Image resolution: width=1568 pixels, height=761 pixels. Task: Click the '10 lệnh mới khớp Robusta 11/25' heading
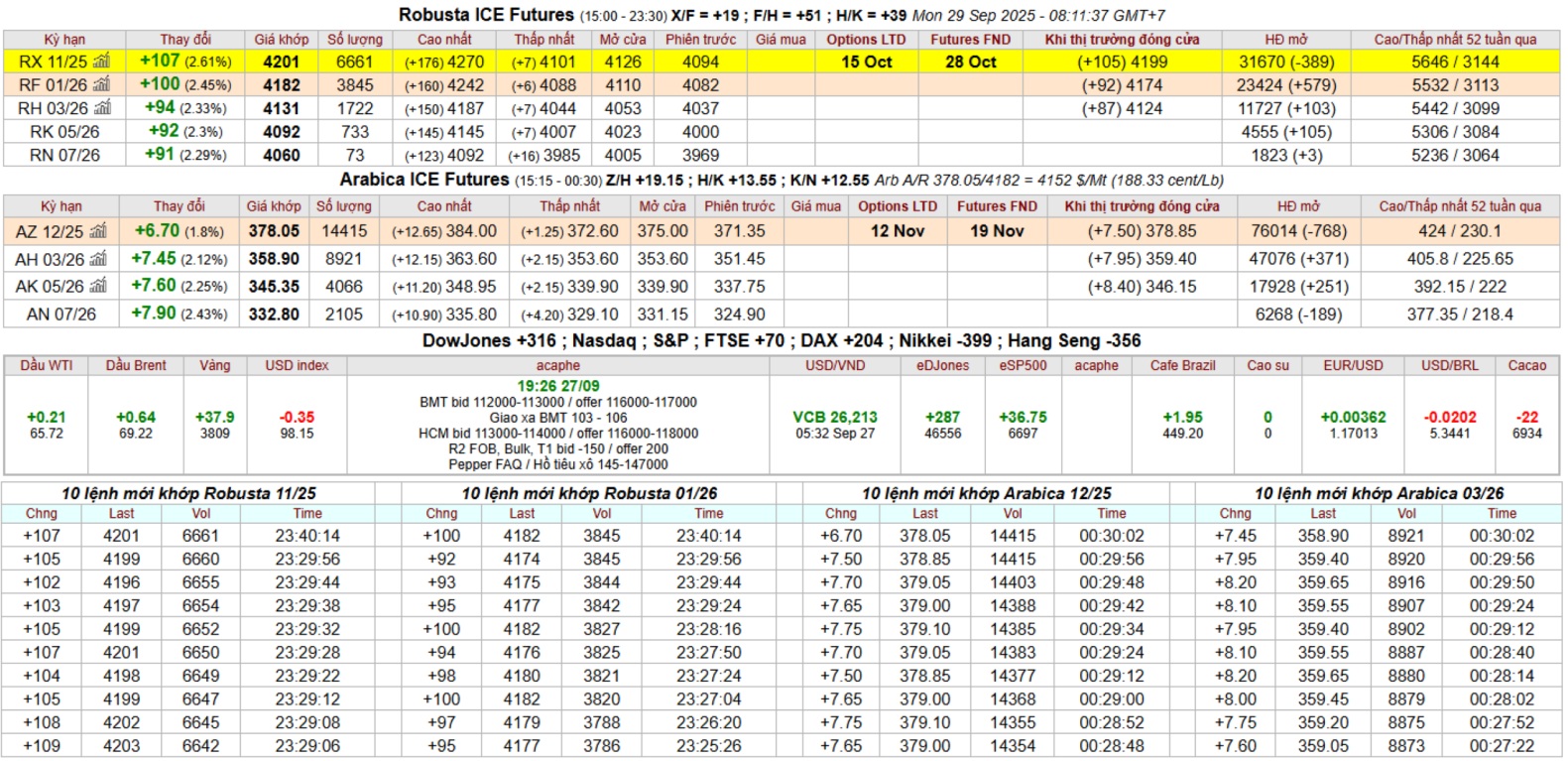click(x=188, y=493)
